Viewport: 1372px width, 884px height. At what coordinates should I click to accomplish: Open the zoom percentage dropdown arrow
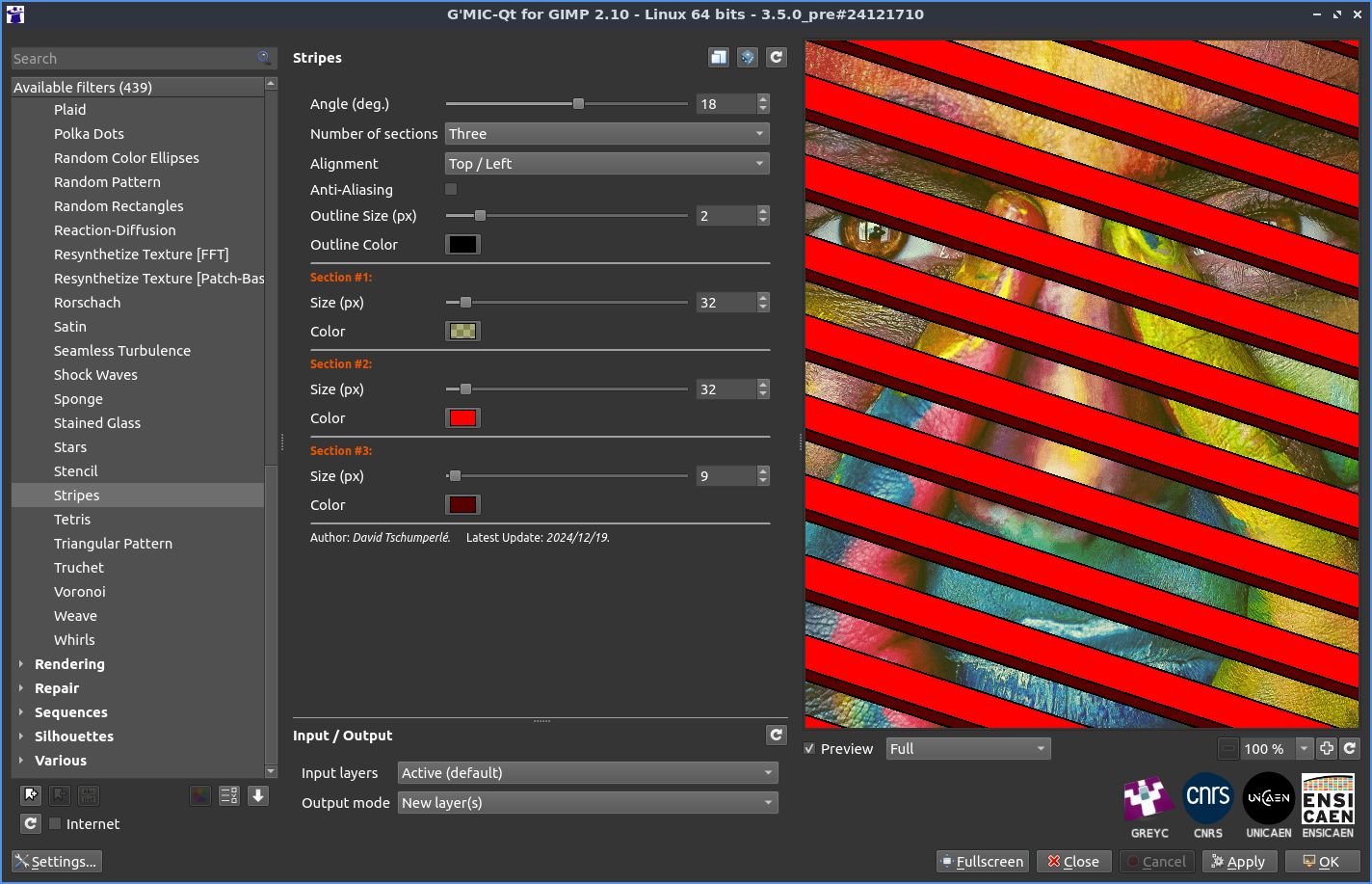(1304, 749)
